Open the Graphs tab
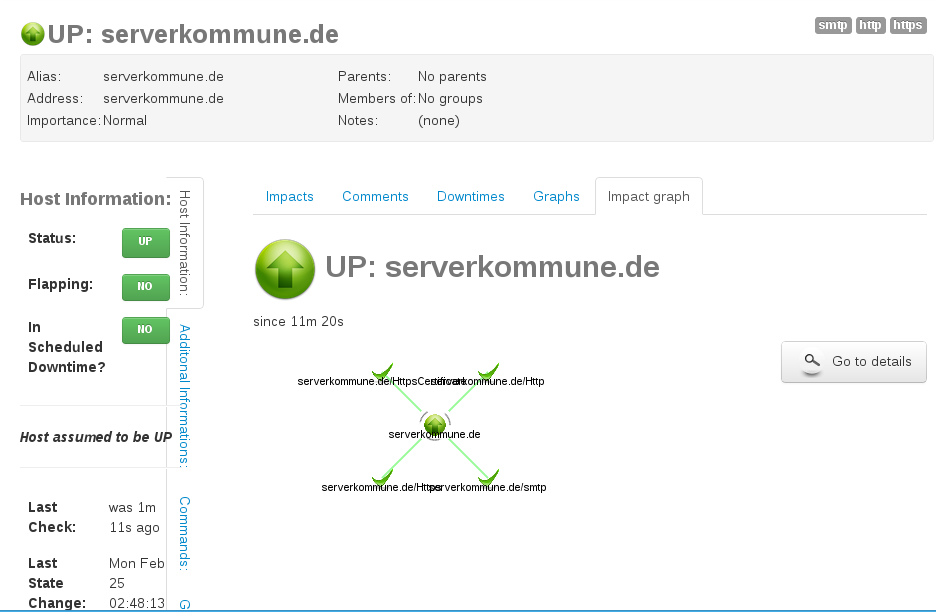 [556, 197]
